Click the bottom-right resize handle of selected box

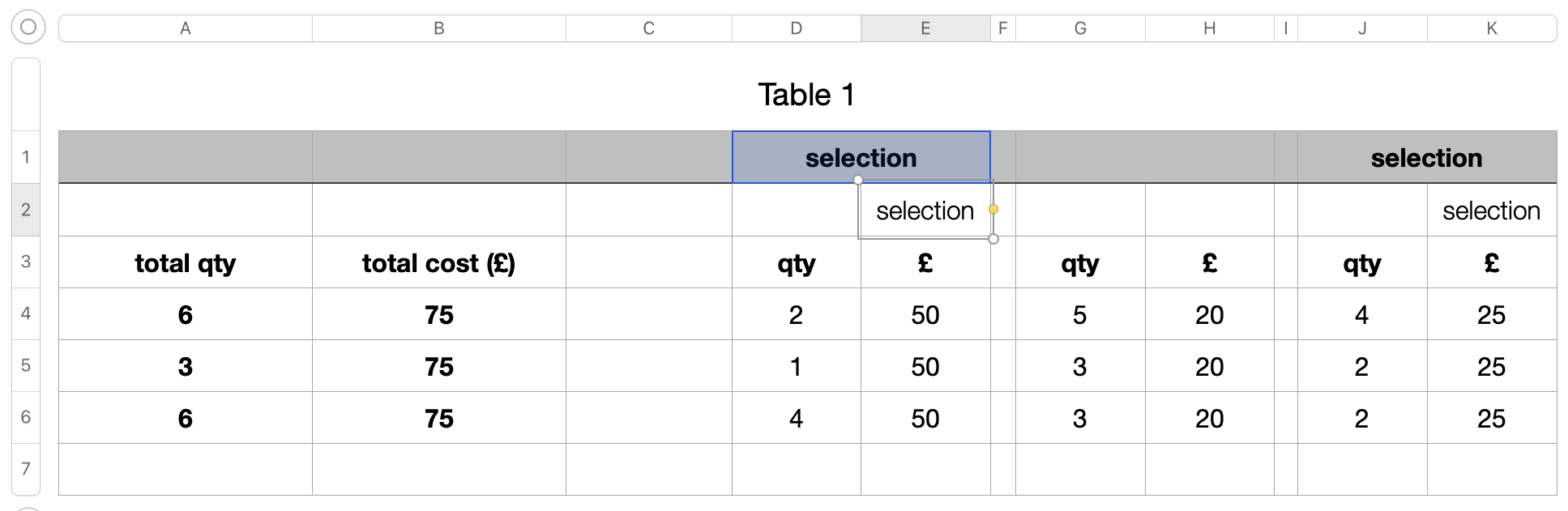coord(993,239)
